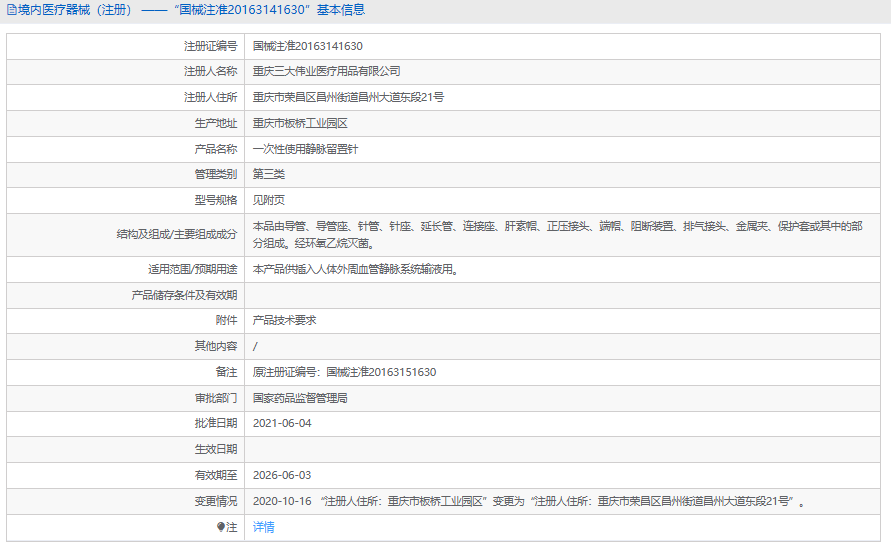Viewport: 891px width, 545px height.
Task: Click the 适用范围/预期用途 label
Action: tap(193, 269)
